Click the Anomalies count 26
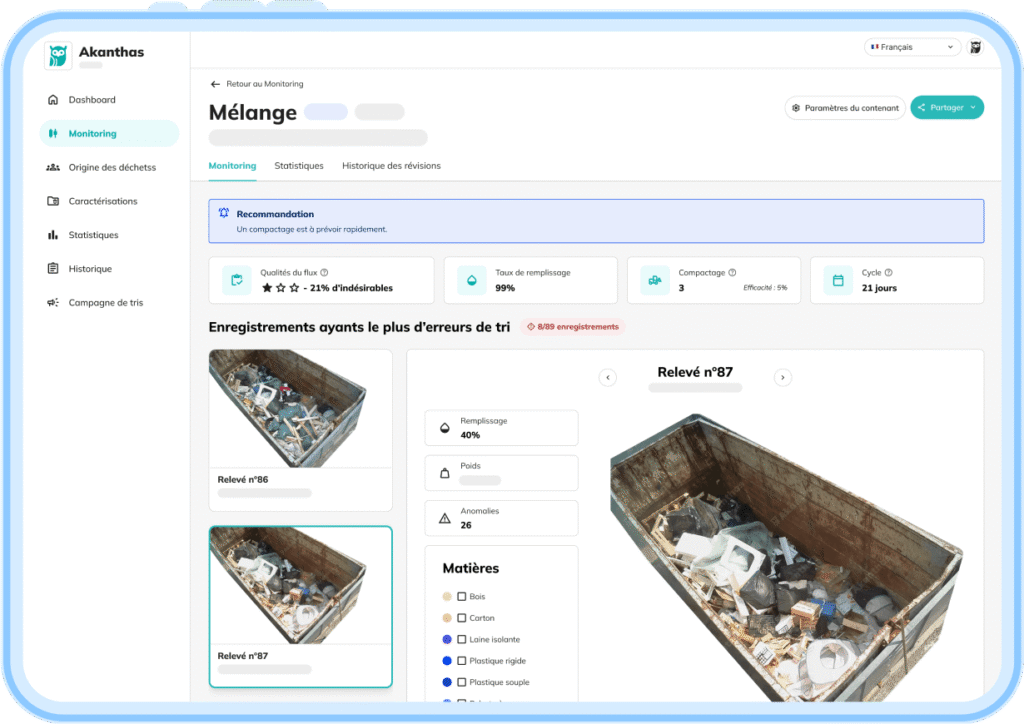 click(466, 526)
